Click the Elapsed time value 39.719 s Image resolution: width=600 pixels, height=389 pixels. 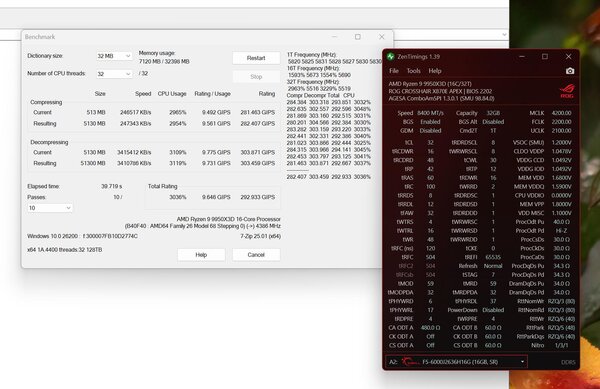click(111, 186)
